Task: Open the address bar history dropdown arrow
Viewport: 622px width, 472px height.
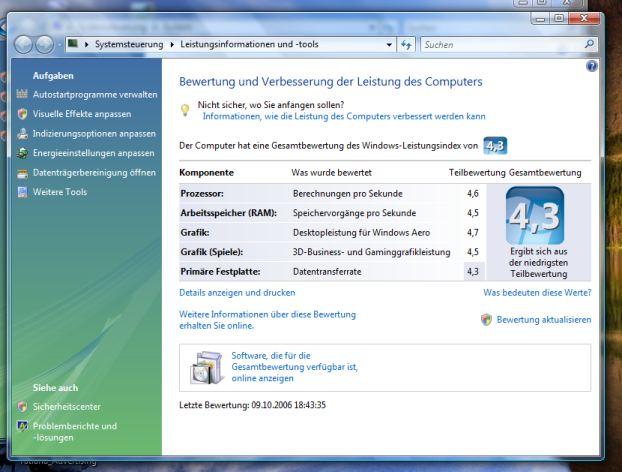Action: pyautogui.click(x=389, y=45)
